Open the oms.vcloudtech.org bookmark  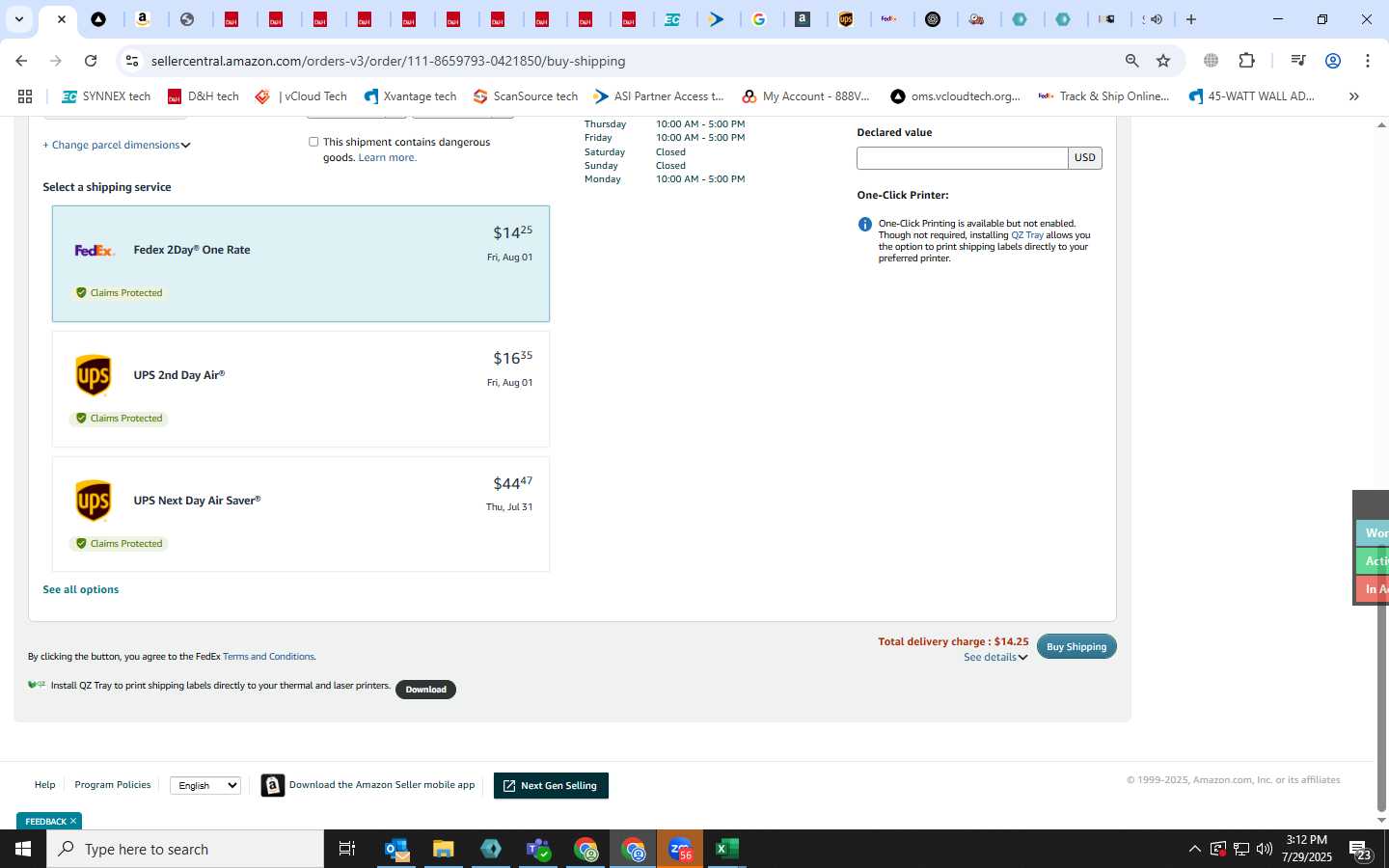(x=955, y=96)
